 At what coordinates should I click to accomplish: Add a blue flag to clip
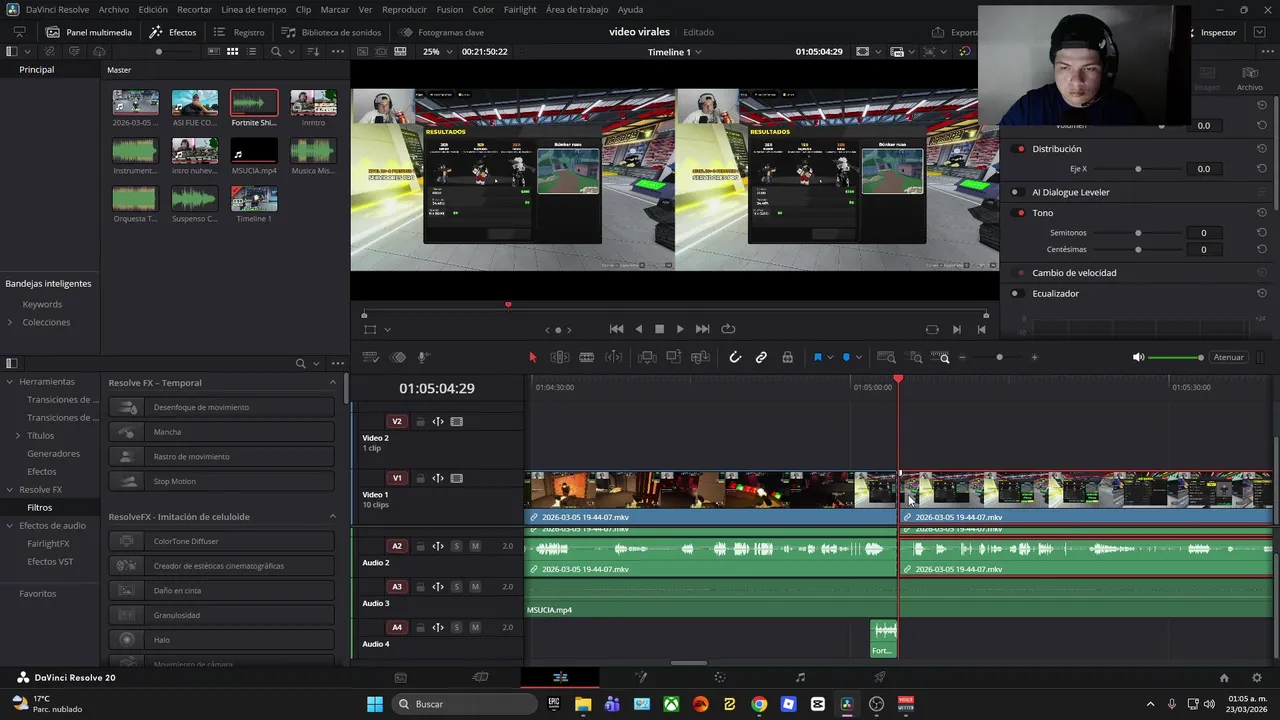817,357
